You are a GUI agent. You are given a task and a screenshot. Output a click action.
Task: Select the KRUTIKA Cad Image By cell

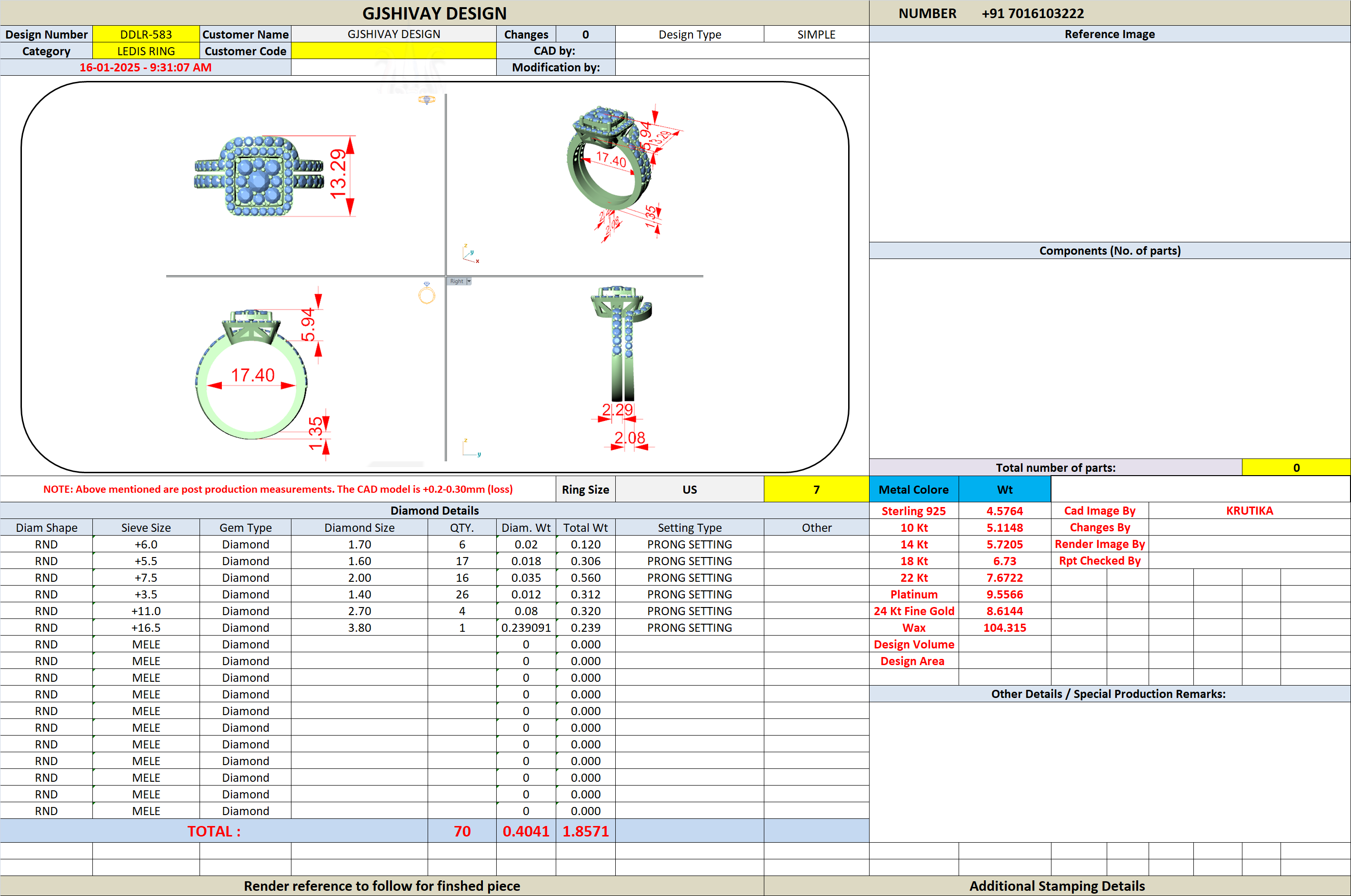(1249, 511)
